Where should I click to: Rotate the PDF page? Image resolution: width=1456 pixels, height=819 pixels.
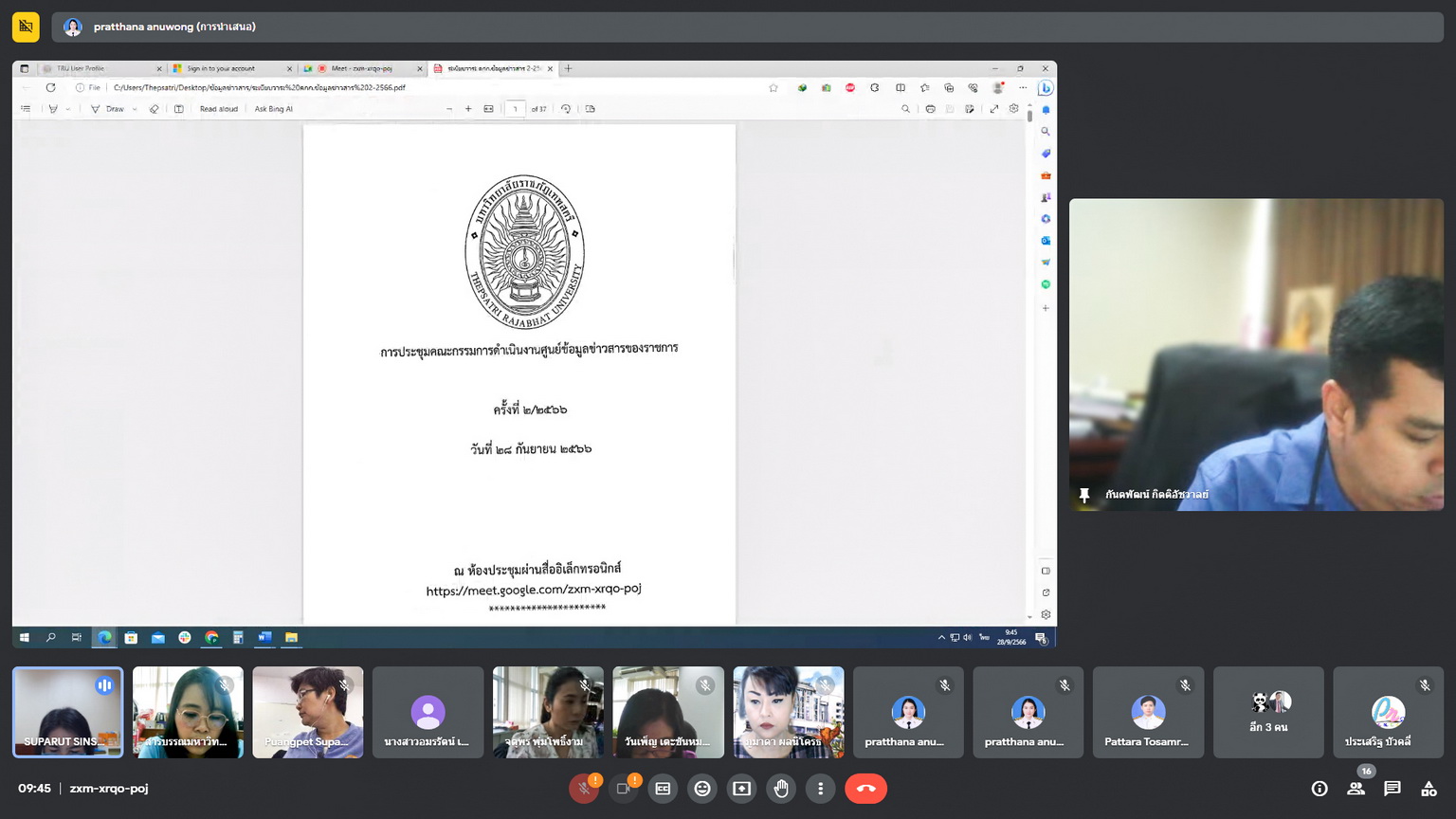(566, 109)
